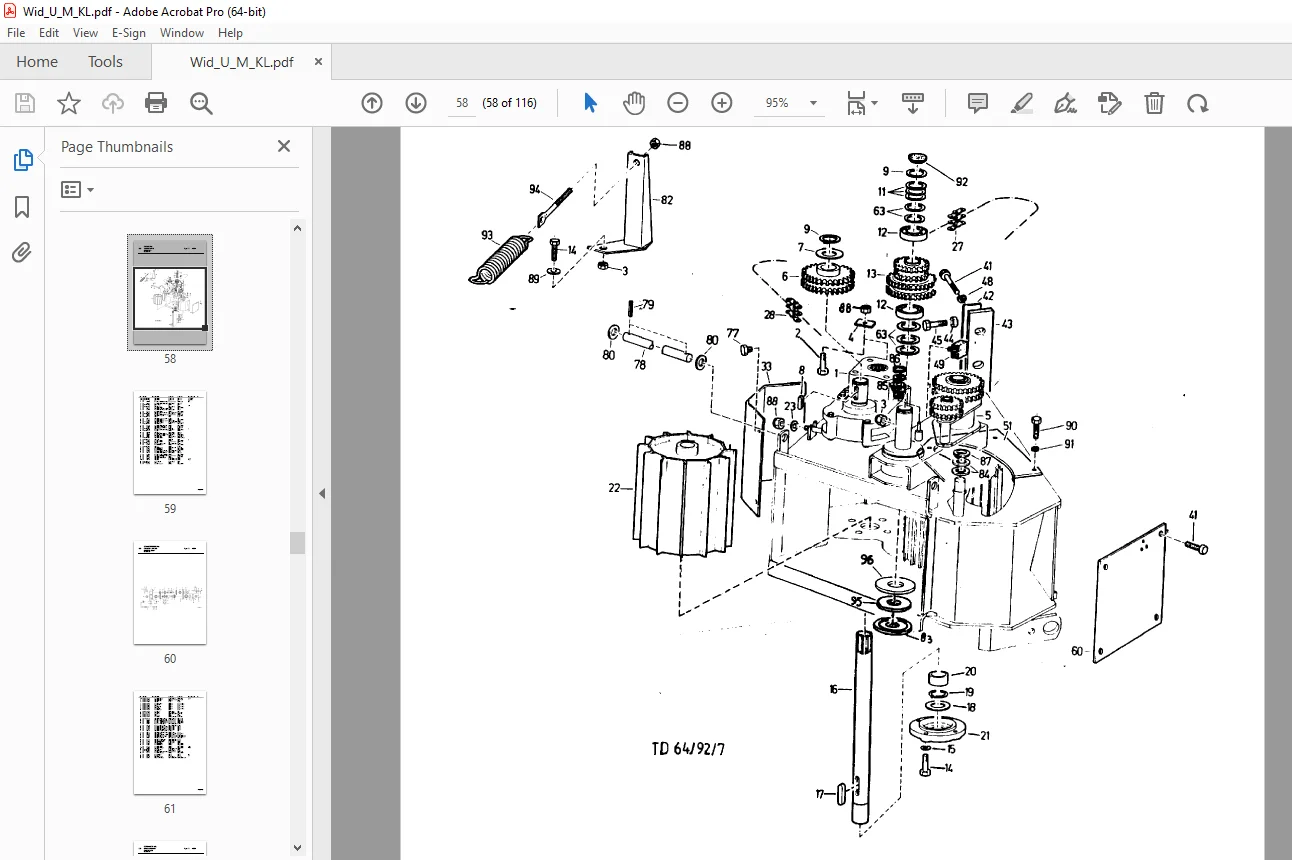Open the E-Sign menu
The width and height of the screenshot is (1292, 860).
pos(129,33)
